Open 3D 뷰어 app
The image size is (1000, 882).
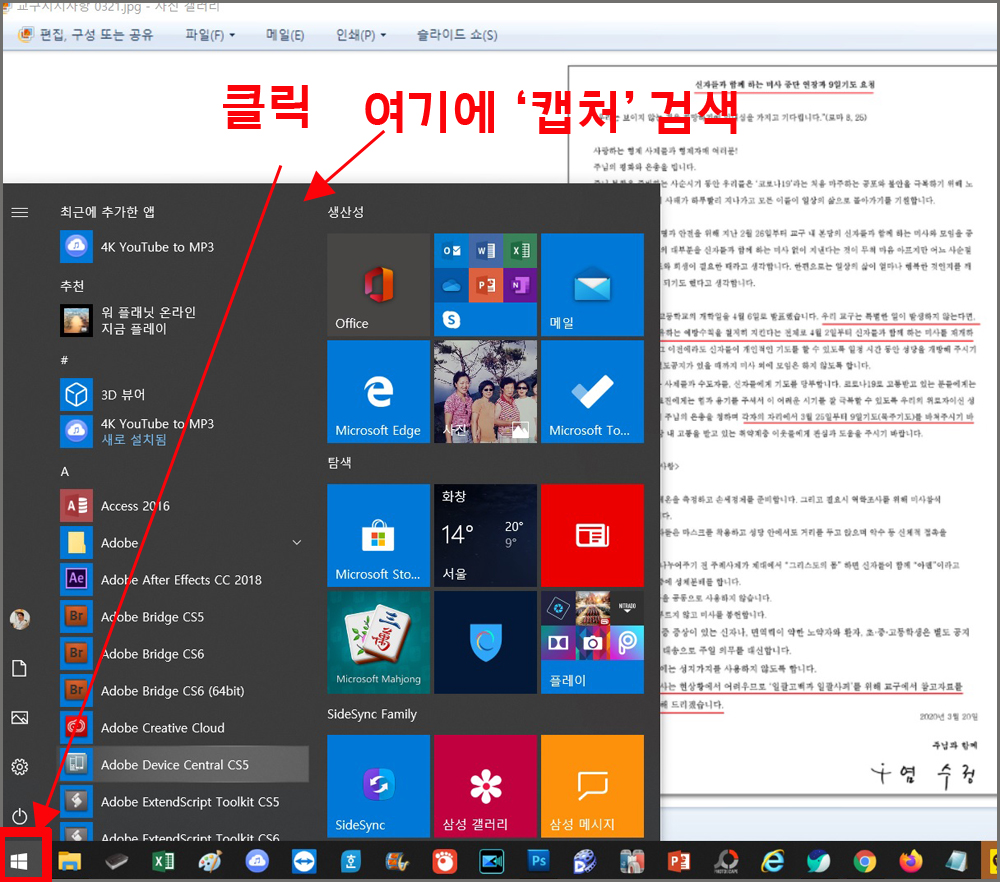(x=182, y=395)
